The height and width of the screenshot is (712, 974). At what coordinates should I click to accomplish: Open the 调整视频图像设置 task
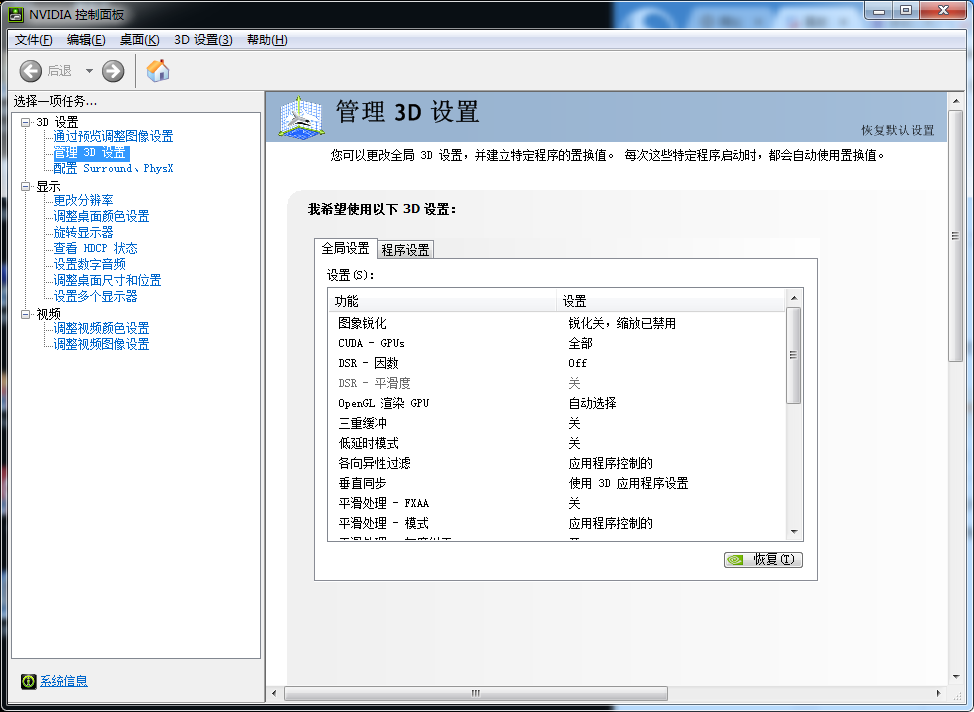[x=101, y=345]
